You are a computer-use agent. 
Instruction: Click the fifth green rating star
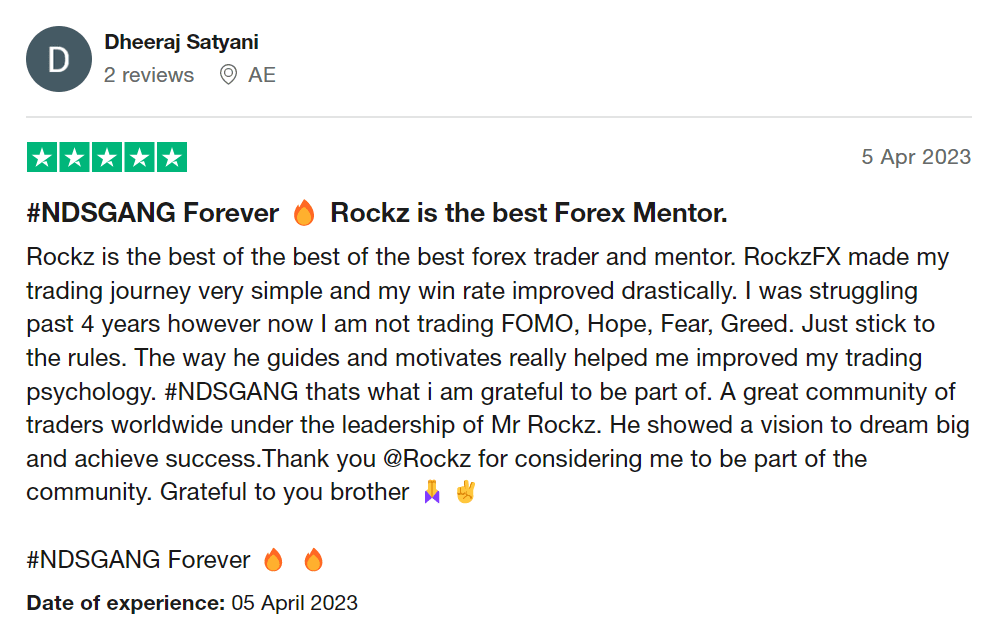[172, 157]
